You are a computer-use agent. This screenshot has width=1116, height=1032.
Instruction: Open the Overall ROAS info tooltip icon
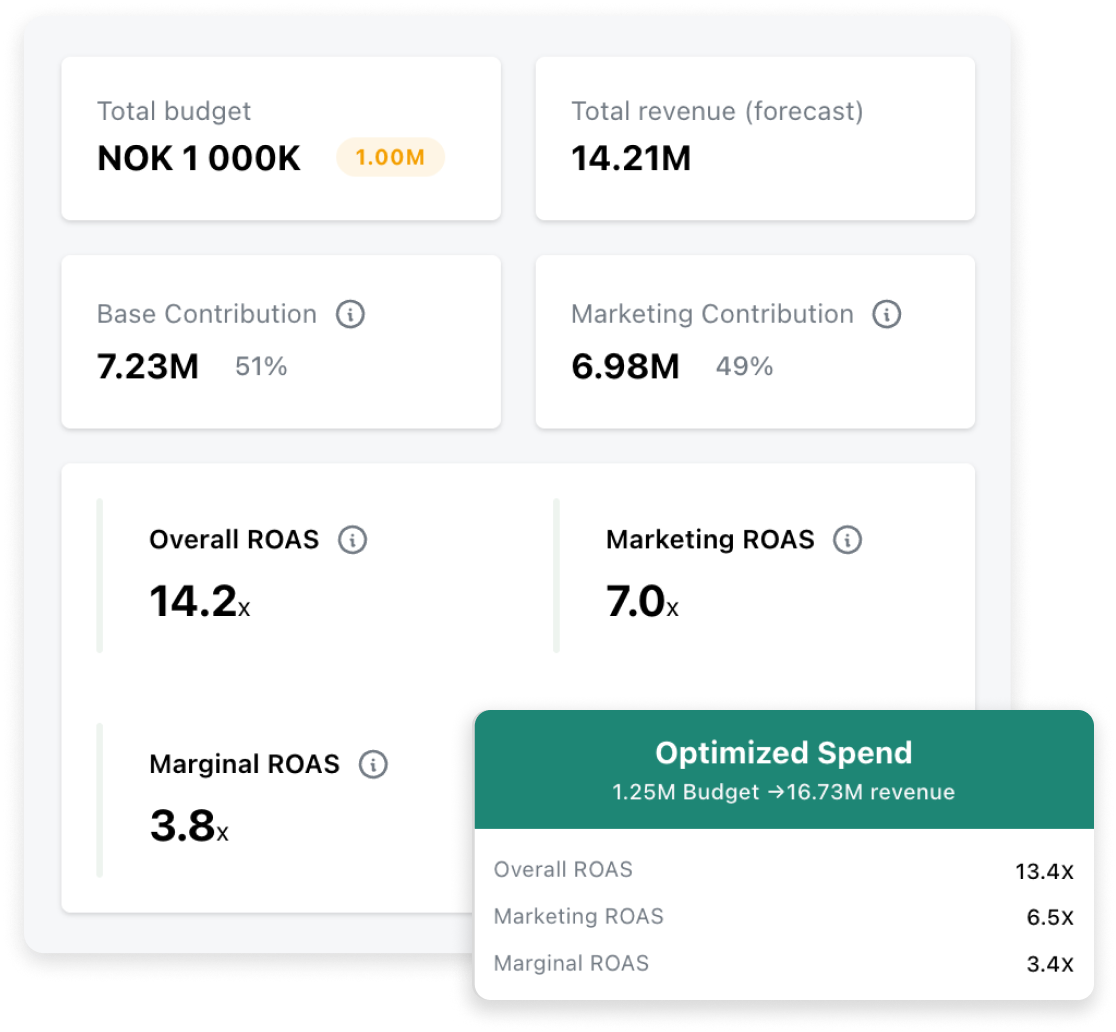[x=352, y=540]
